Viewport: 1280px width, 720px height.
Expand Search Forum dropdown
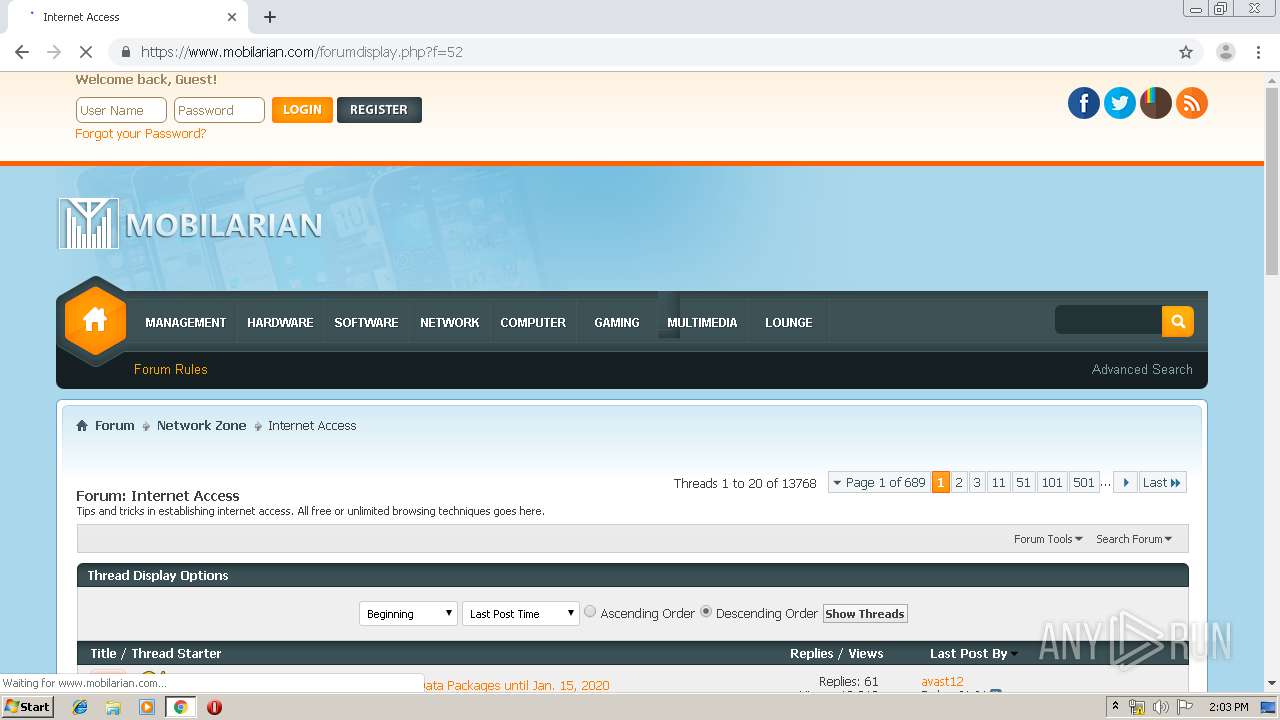(x=1134, y=539)
